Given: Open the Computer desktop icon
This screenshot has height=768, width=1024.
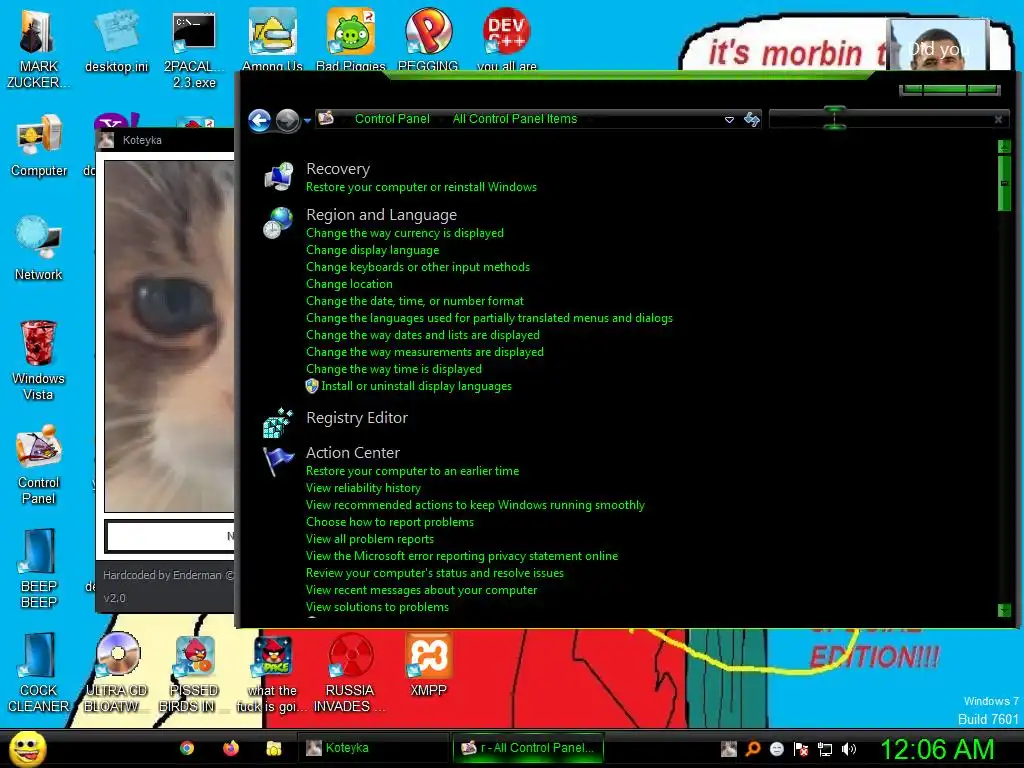Looking at the screenshot, I should coord(39,146).
